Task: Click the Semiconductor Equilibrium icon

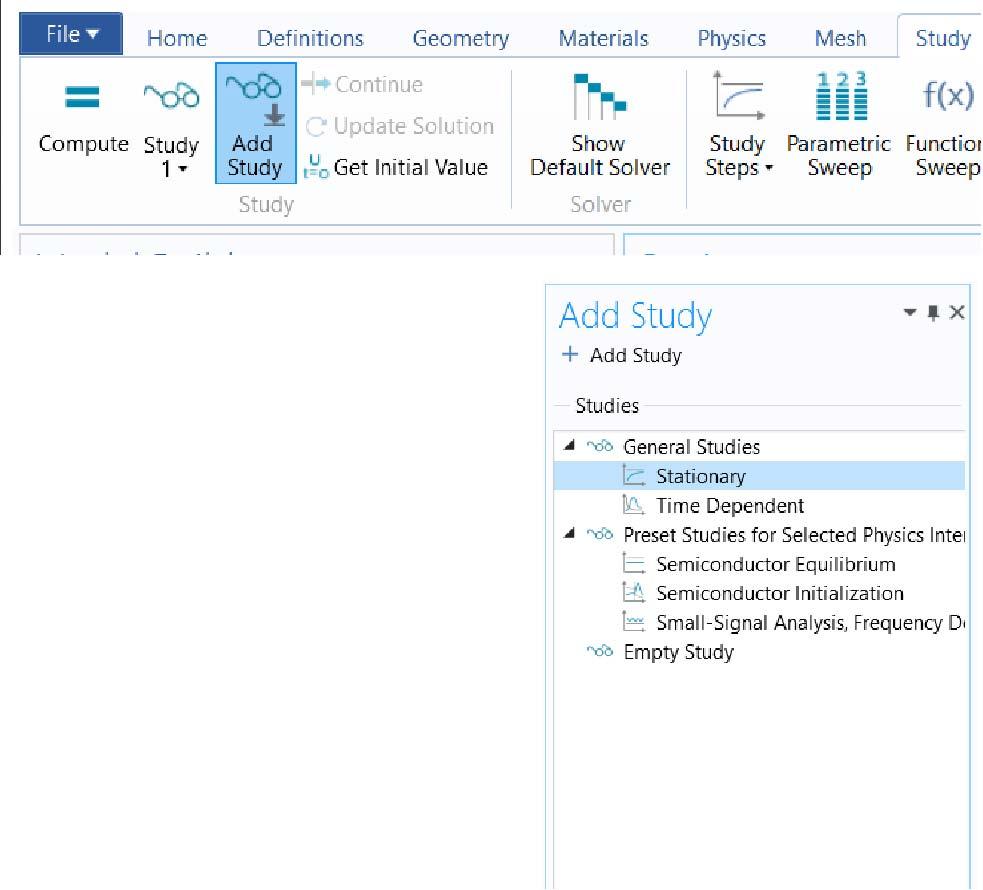Action: [633, 563]
